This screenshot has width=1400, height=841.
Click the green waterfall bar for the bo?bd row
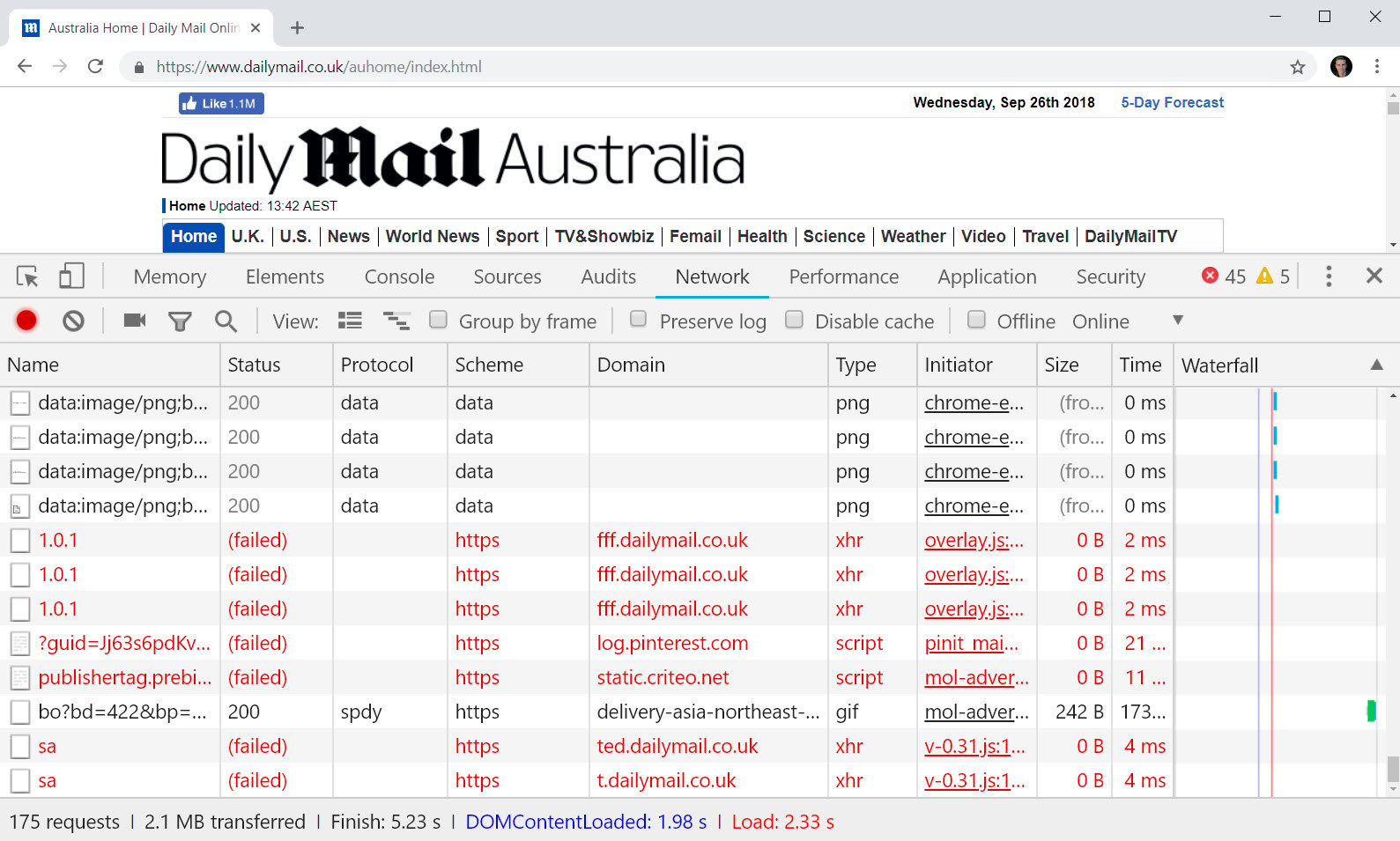click(x=1371, y=711)
